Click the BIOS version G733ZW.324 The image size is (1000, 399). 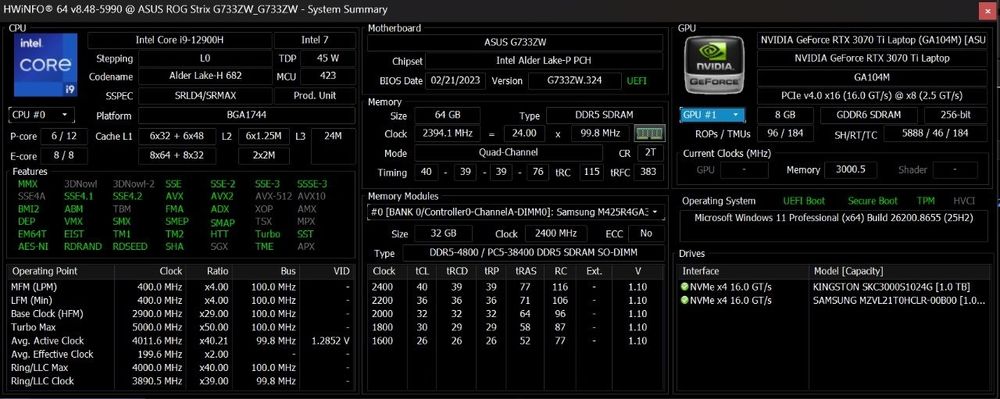(575, 81)
